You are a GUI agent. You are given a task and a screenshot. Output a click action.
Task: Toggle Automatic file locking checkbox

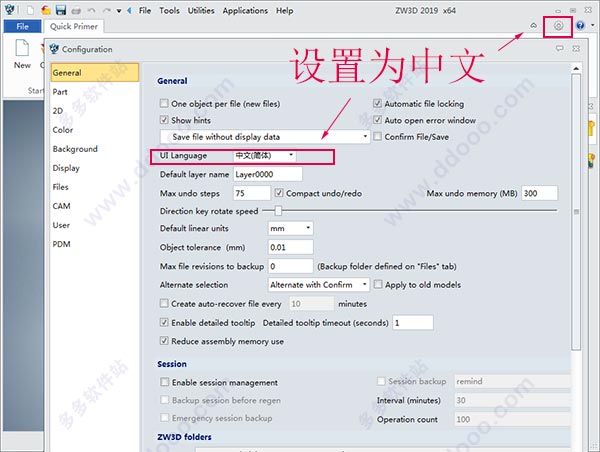tap(377, 103)
